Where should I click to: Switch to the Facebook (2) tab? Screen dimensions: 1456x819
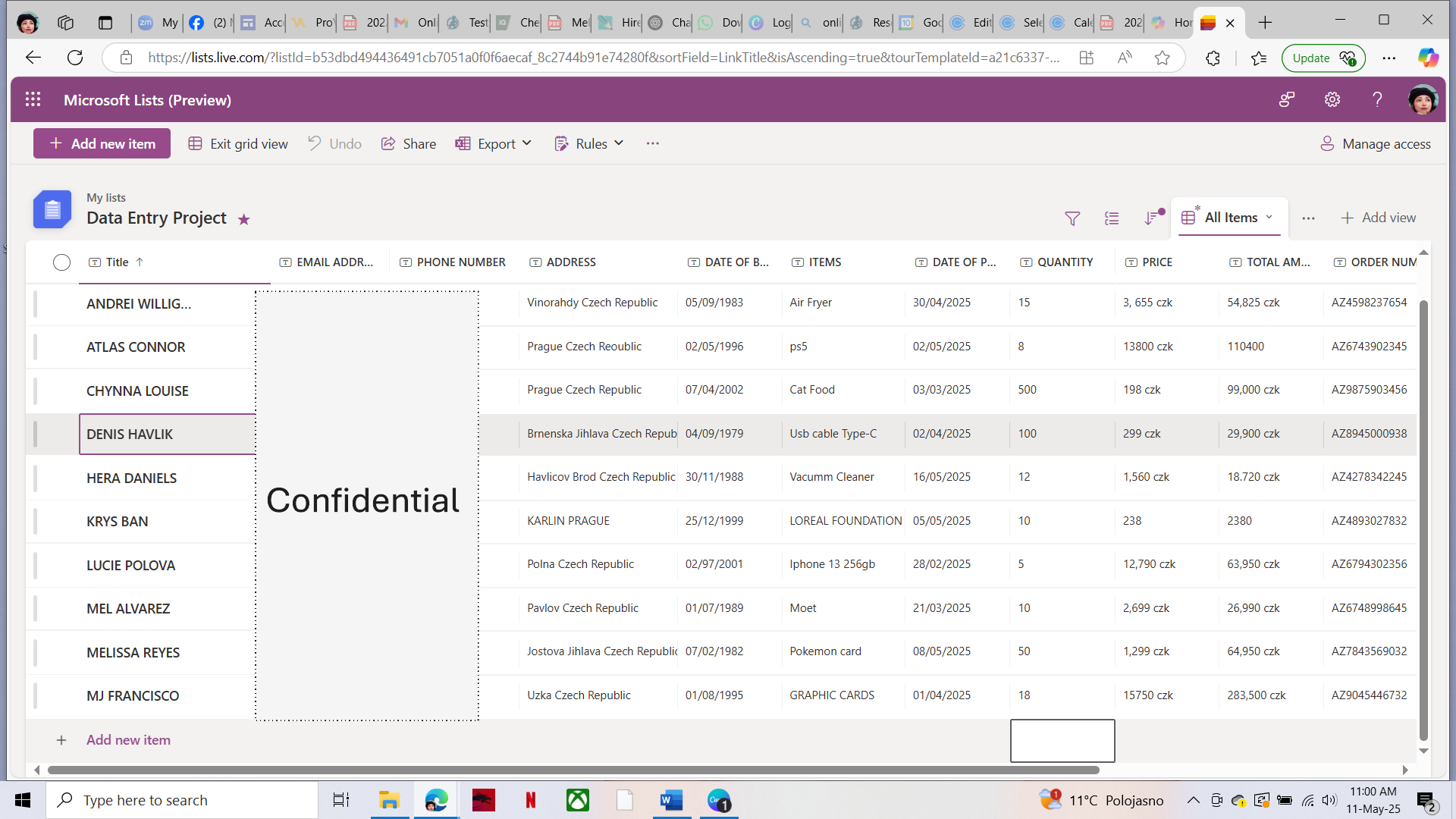click(209, 23)
